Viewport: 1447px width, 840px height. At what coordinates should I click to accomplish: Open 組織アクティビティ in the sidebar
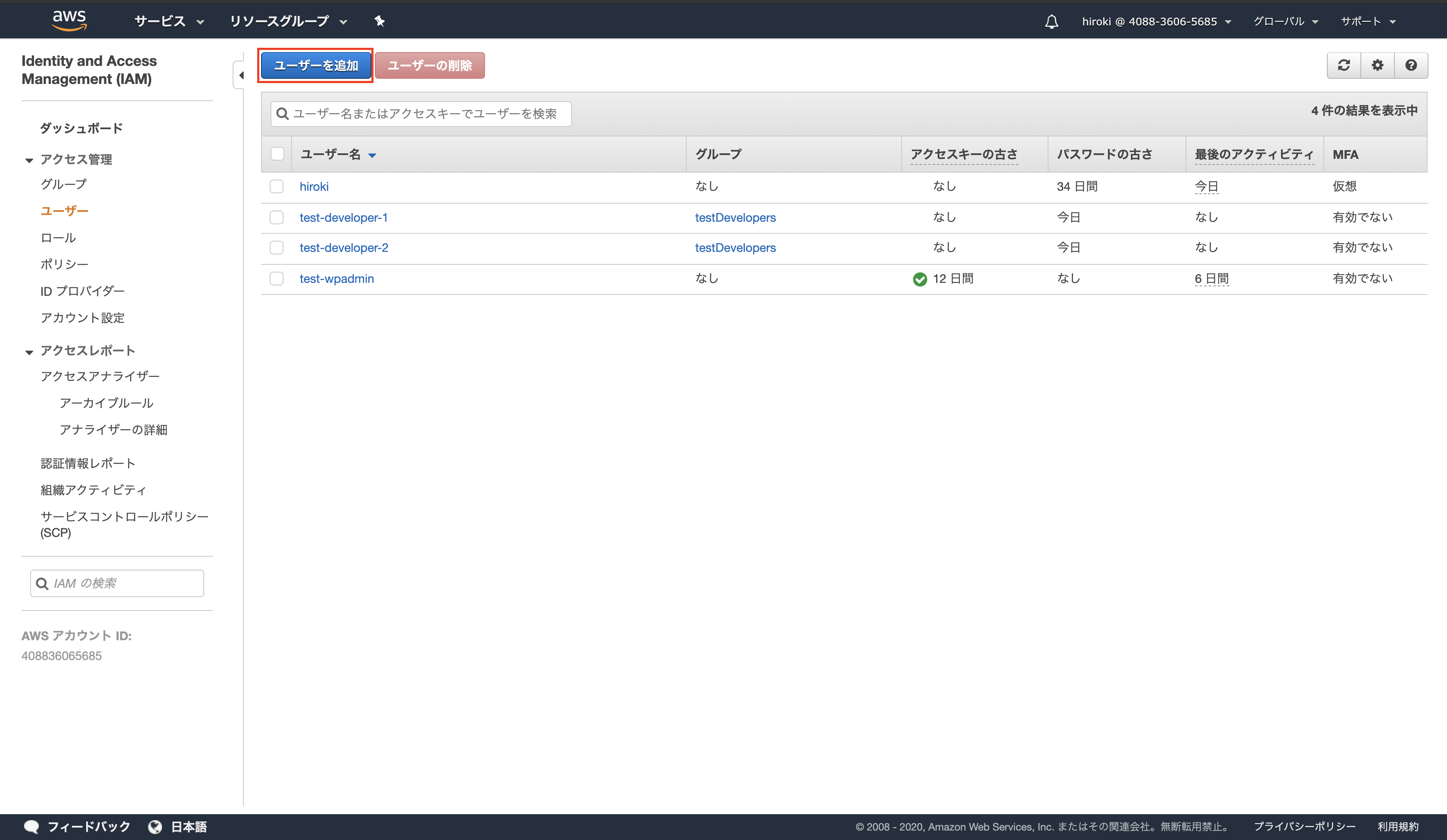(93, 490)
